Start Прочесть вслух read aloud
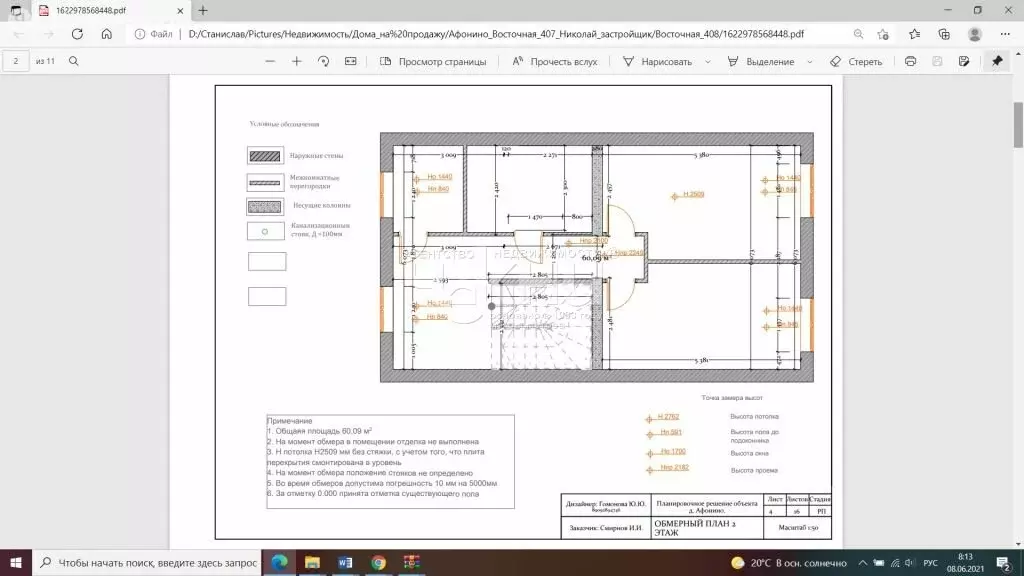The image size is (1024, 576). coord(554,61)
